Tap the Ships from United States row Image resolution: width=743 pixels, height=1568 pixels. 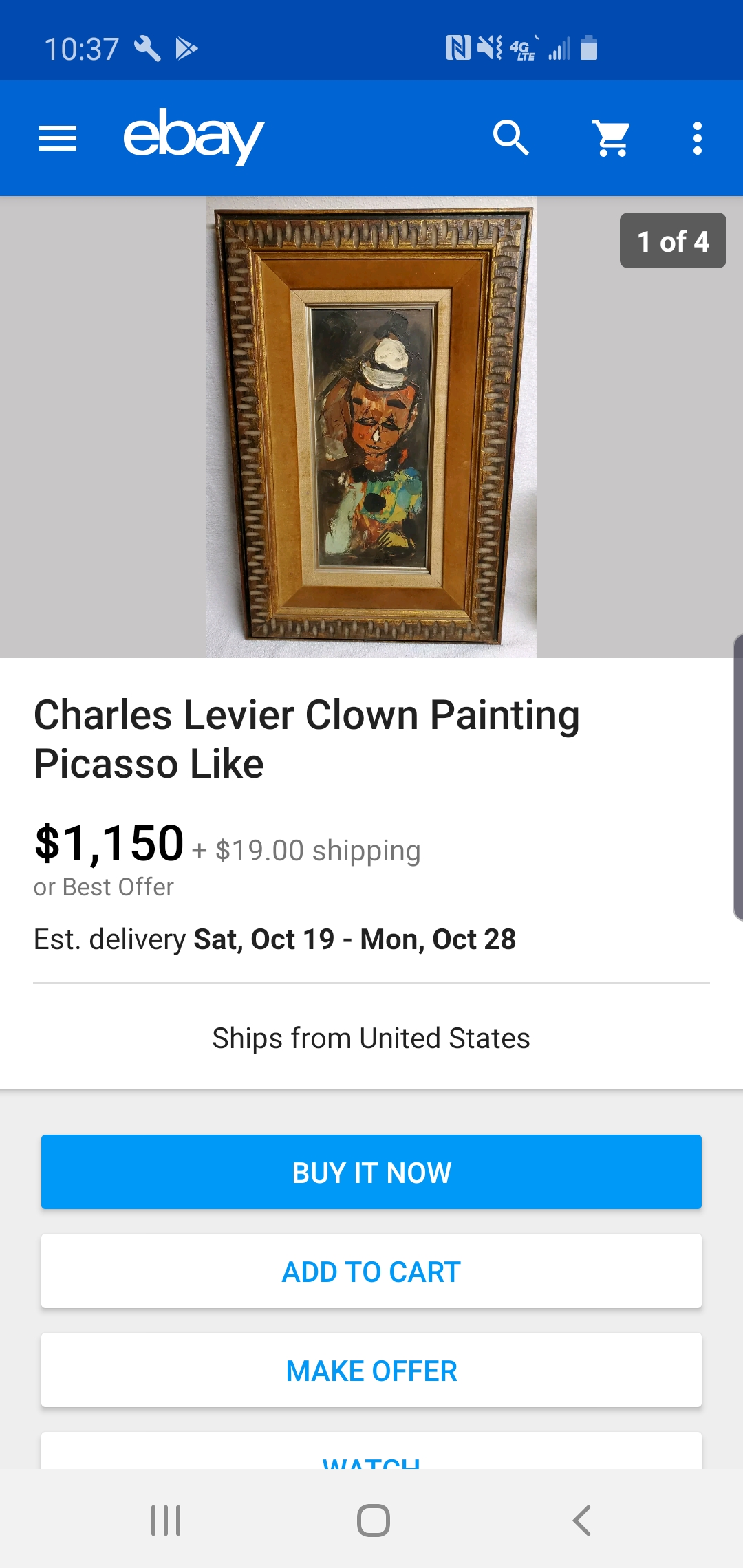click(x=371, y=1038)
